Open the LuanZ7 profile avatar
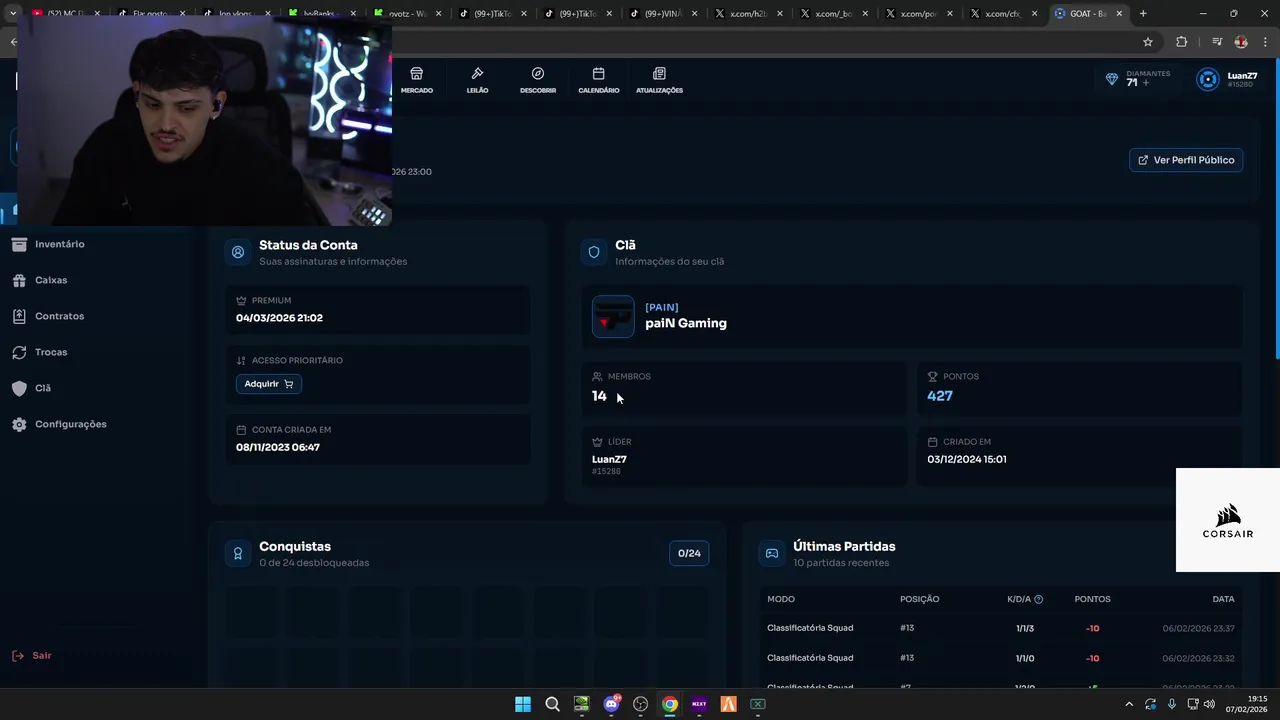This screenshot has height=720, width=1280. 1208,80
